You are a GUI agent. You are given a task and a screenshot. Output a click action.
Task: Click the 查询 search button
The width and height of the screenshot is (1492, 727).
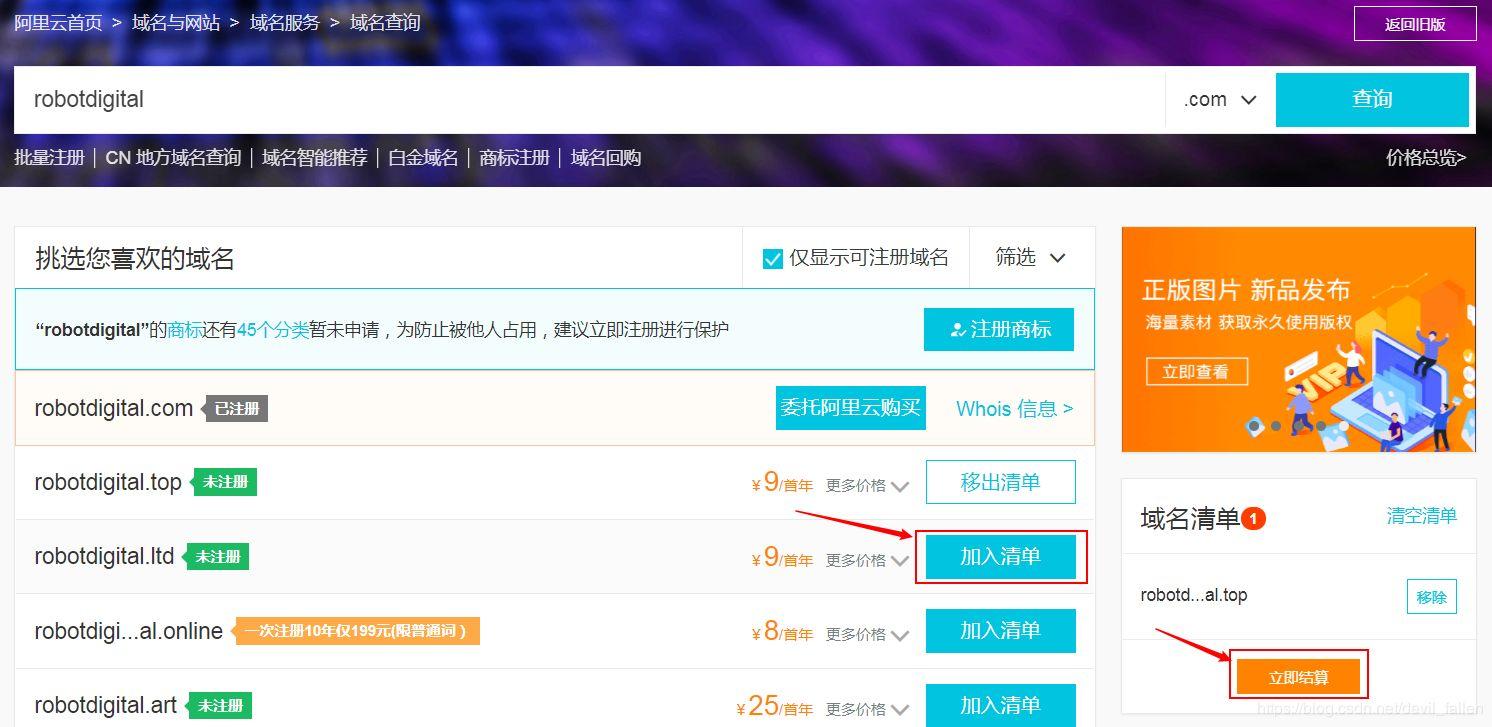[1372, 99]
